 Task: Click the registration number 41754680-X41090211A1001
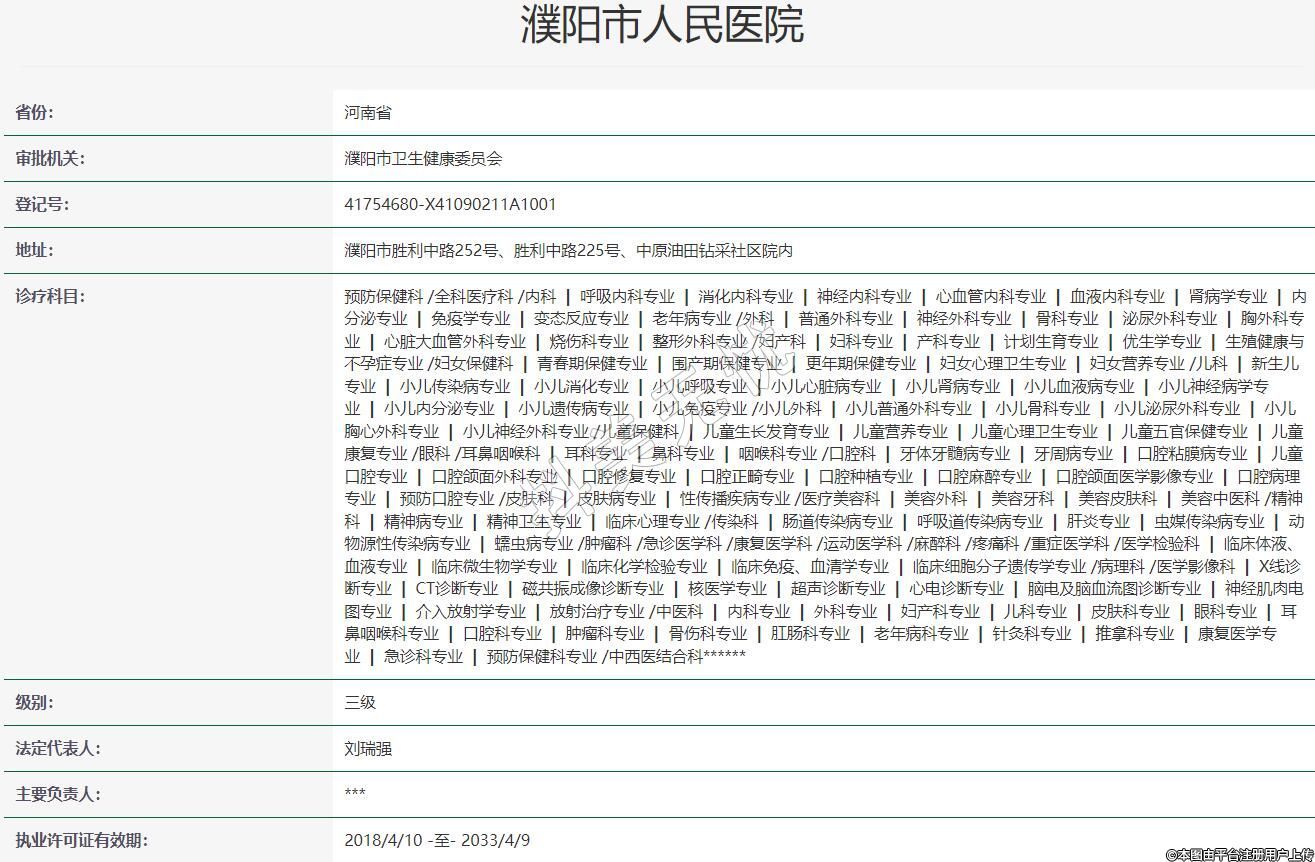tap(450, 204)
